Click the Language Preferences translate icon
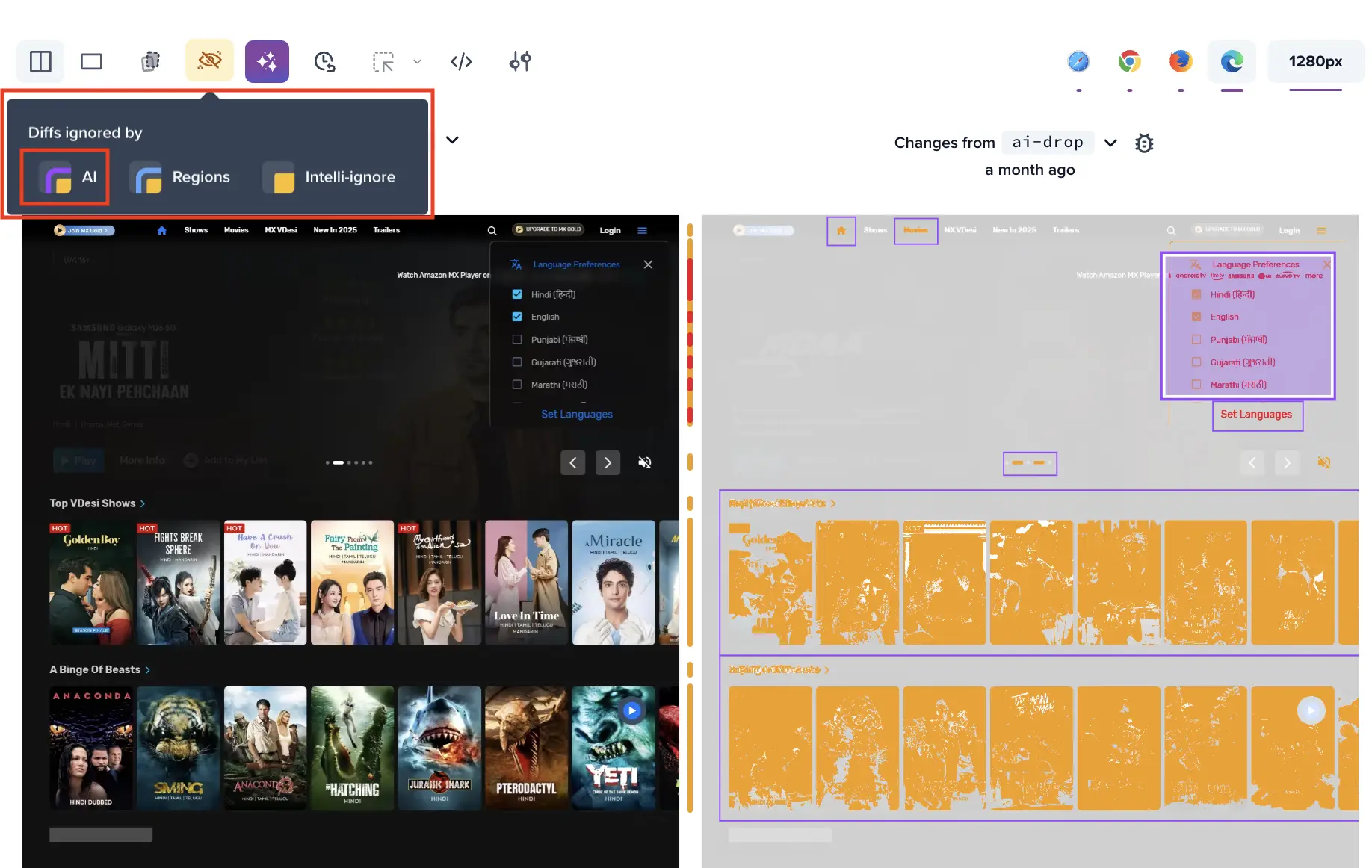The height and width of the screenshot is (868, 1372). (516, 264)
